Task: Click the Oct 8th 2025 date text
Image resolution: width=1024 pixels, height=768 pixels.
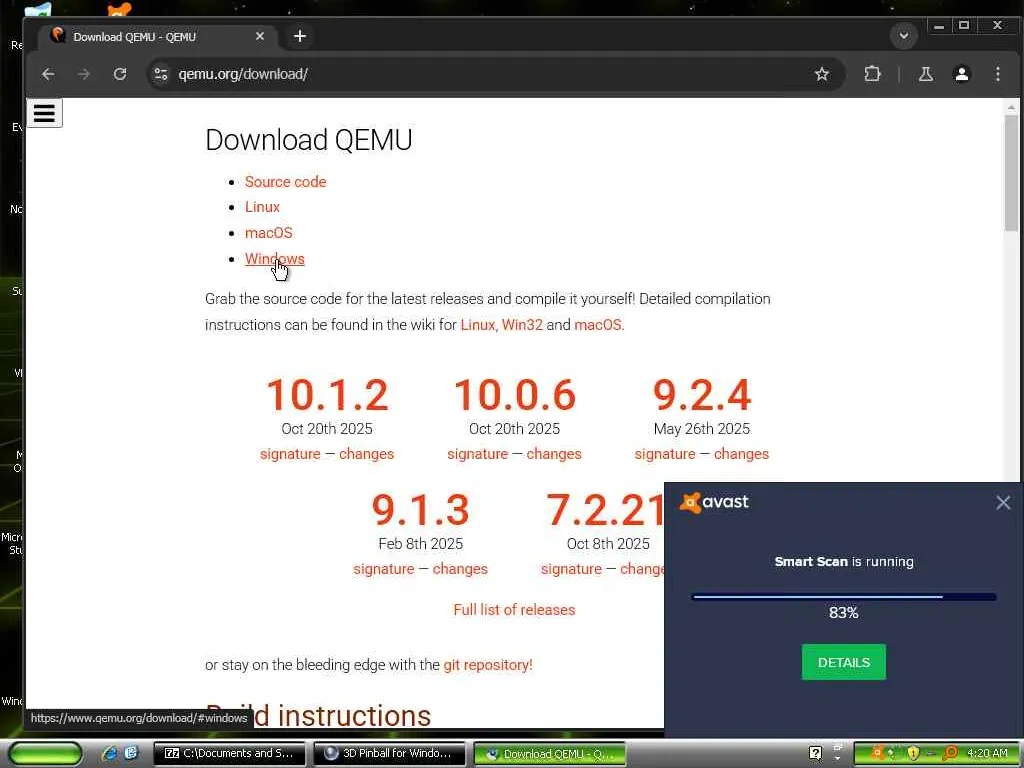Action: [608, 543]
